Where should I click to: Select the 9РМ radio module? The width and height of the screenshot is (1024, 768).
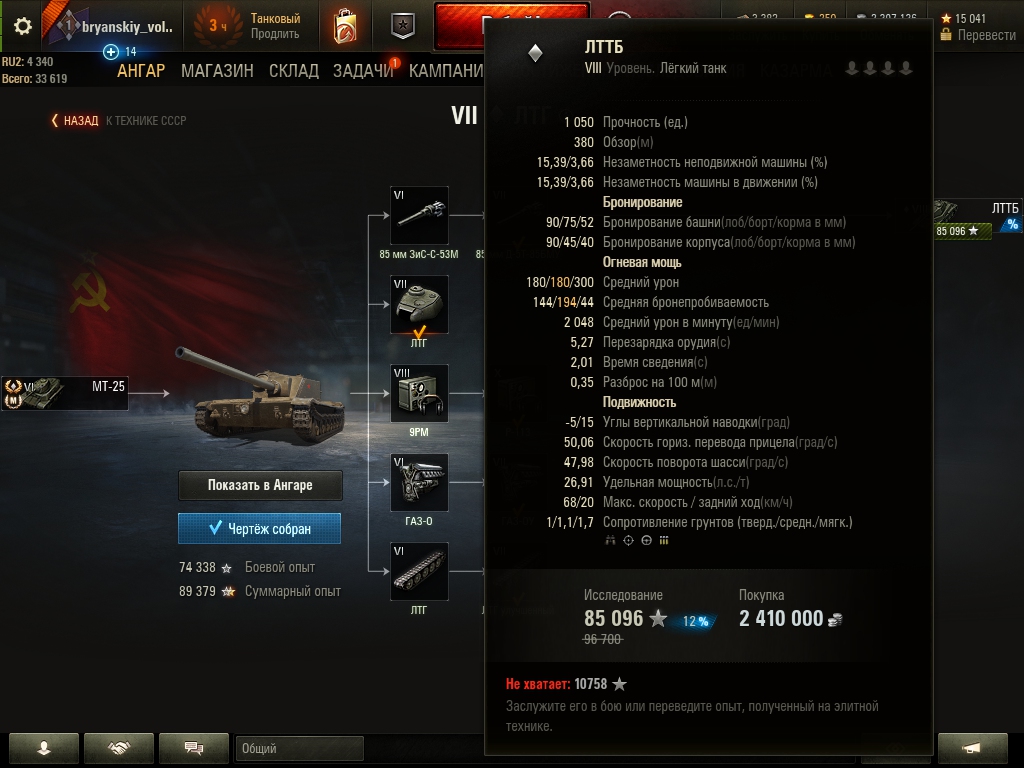[419, 393]
